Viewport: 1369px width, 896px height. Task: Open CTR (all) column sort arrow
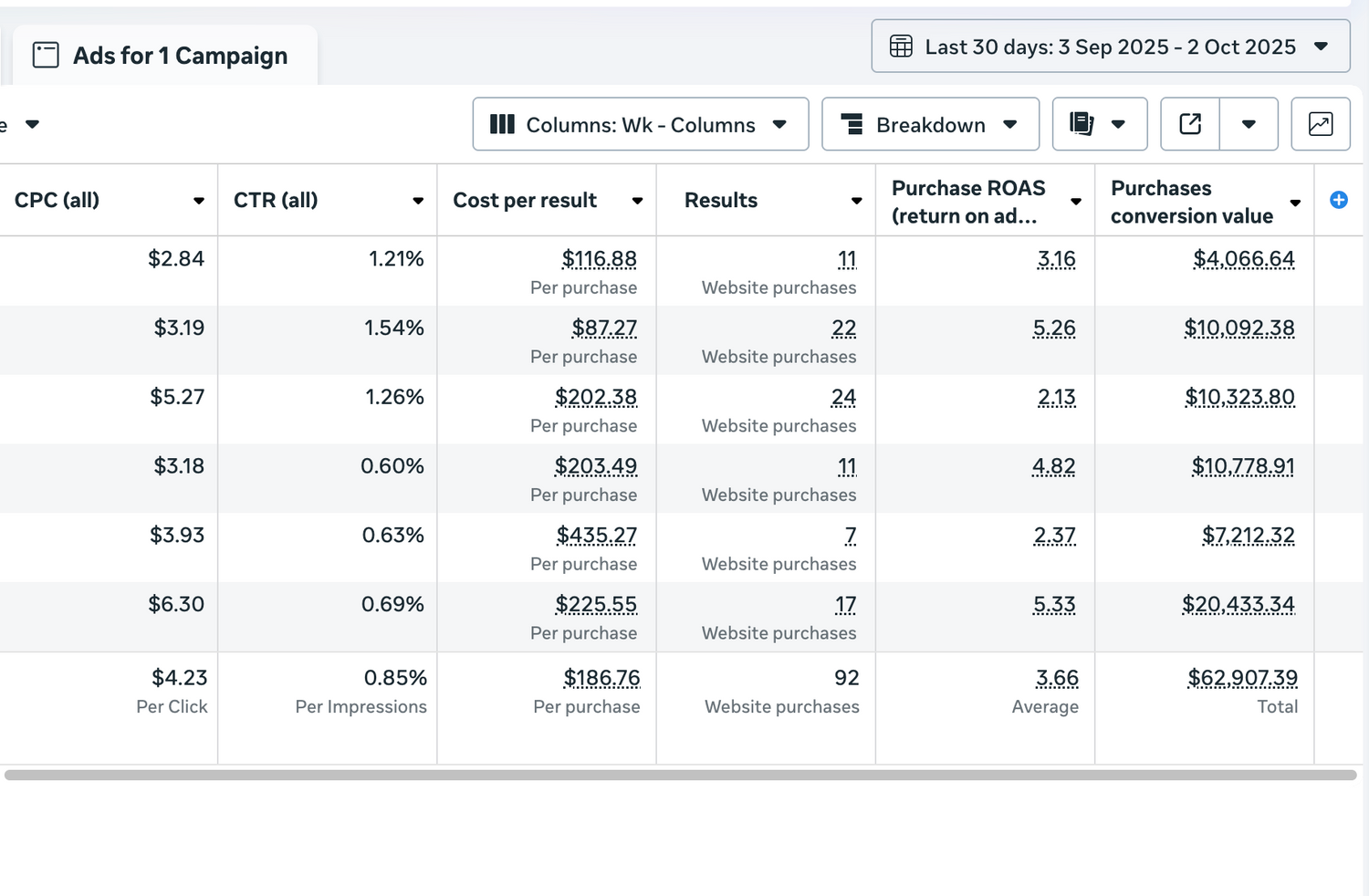tap(417, 201)
